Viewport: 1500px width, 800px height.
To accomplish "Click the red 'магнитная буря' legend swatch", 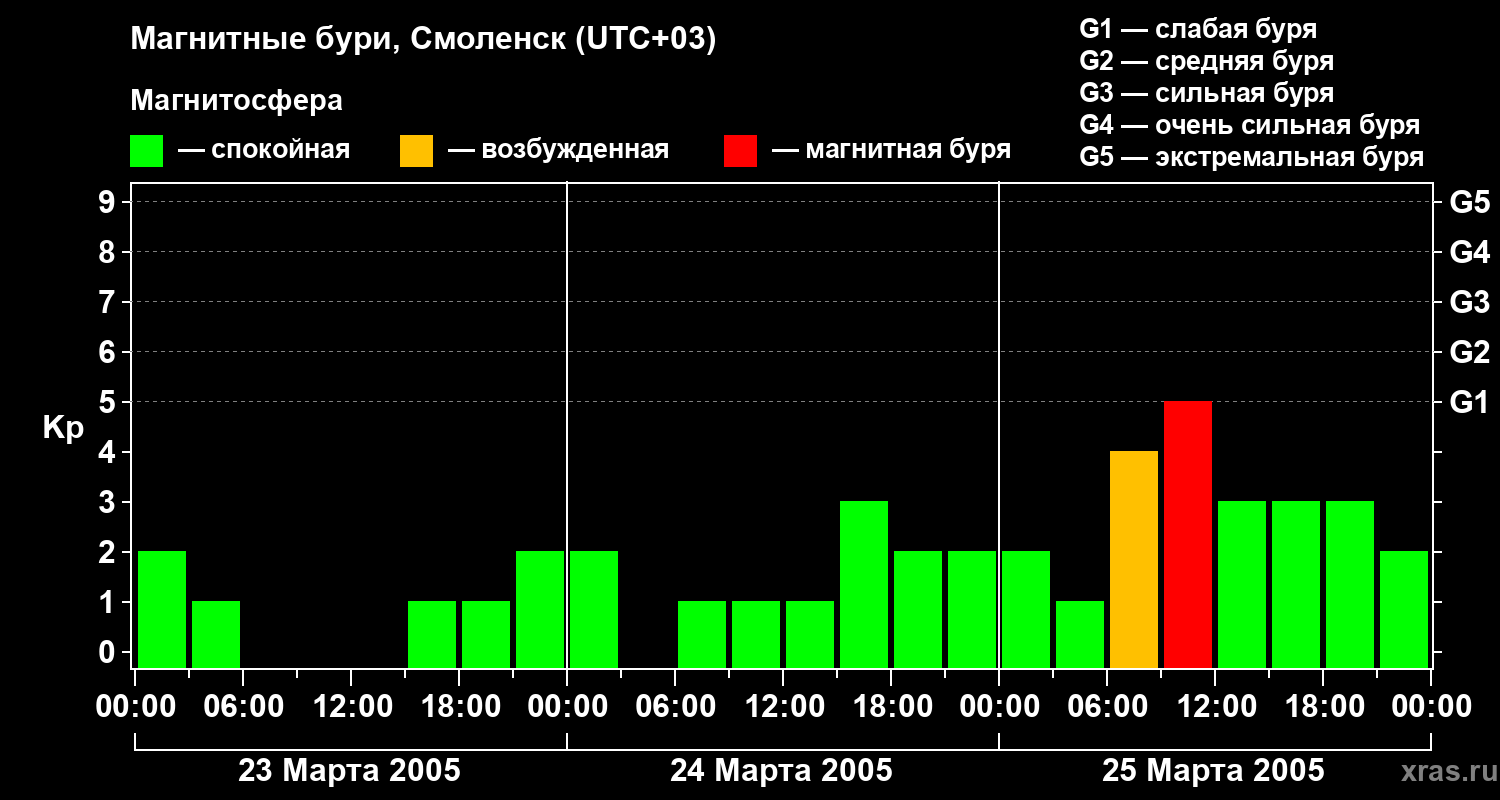I will pos(740,150).
